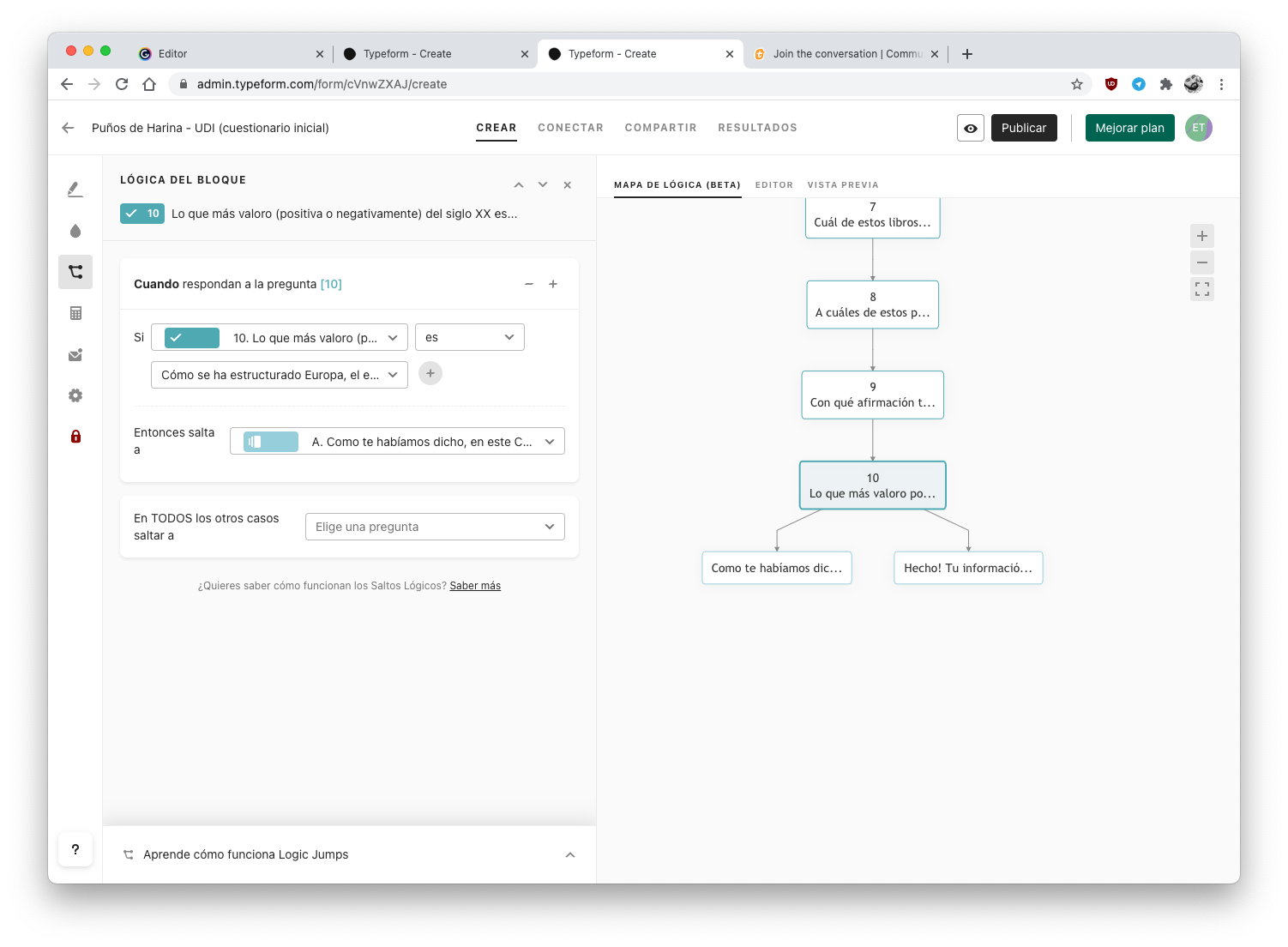Open the help question mark button
Viewport: 1288px width, 947px height.
[x=75, y=849]
